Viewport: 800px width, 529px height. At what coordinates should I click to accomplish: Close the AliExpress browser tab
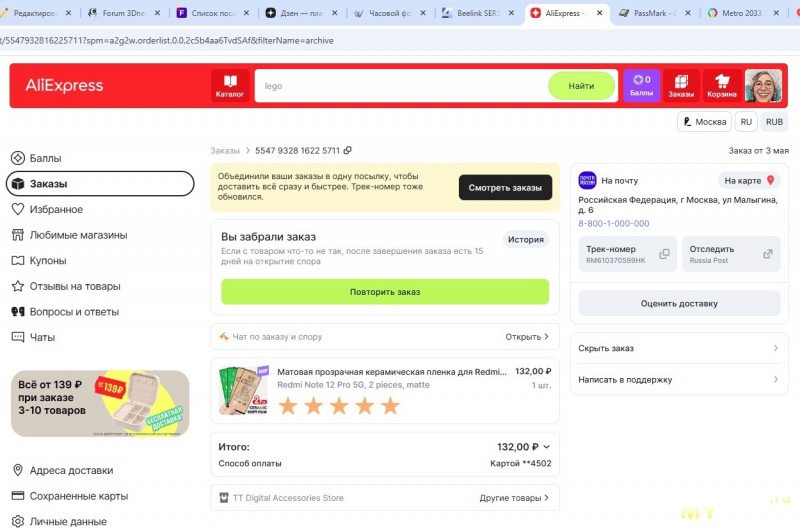599,13
